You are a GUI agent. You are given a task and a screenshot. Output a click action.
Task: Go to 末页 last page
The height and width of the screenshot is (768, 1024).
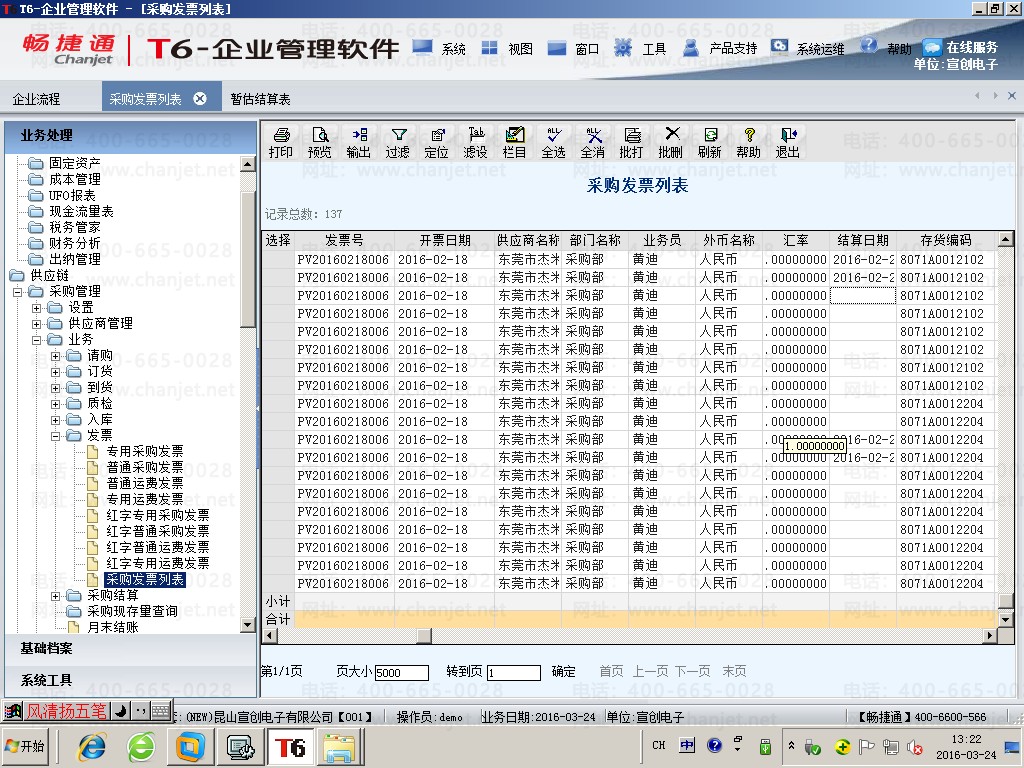[734, 671]
